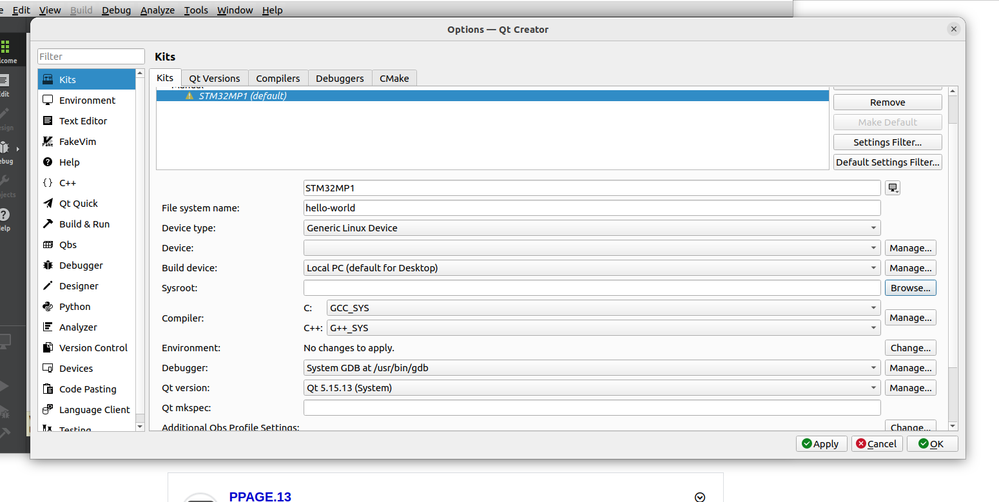Click Remove kit button
Image resolution: width=999 pixels, height=502 pixels.
pos(888,103)
